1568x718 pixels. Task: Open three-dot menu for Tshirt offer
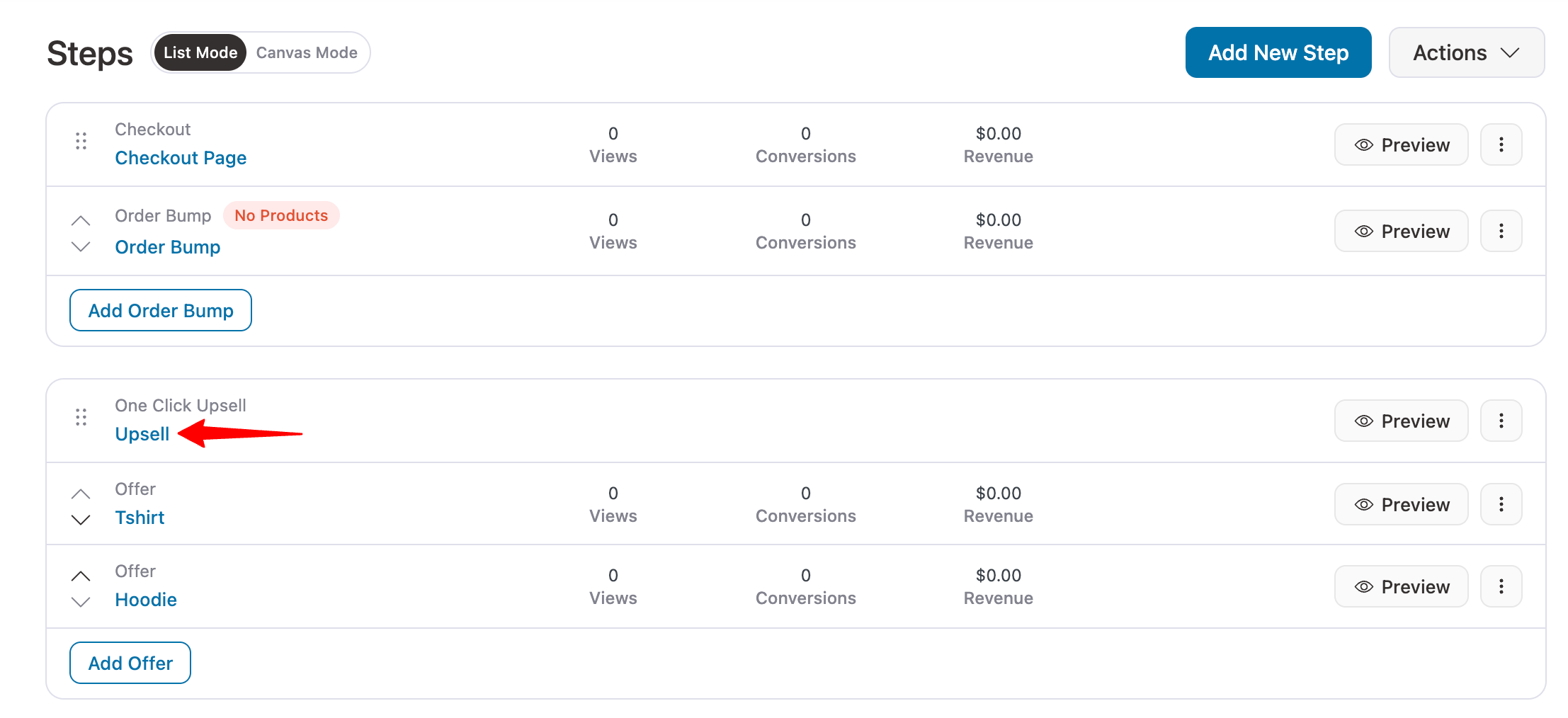click(1501, 504)
